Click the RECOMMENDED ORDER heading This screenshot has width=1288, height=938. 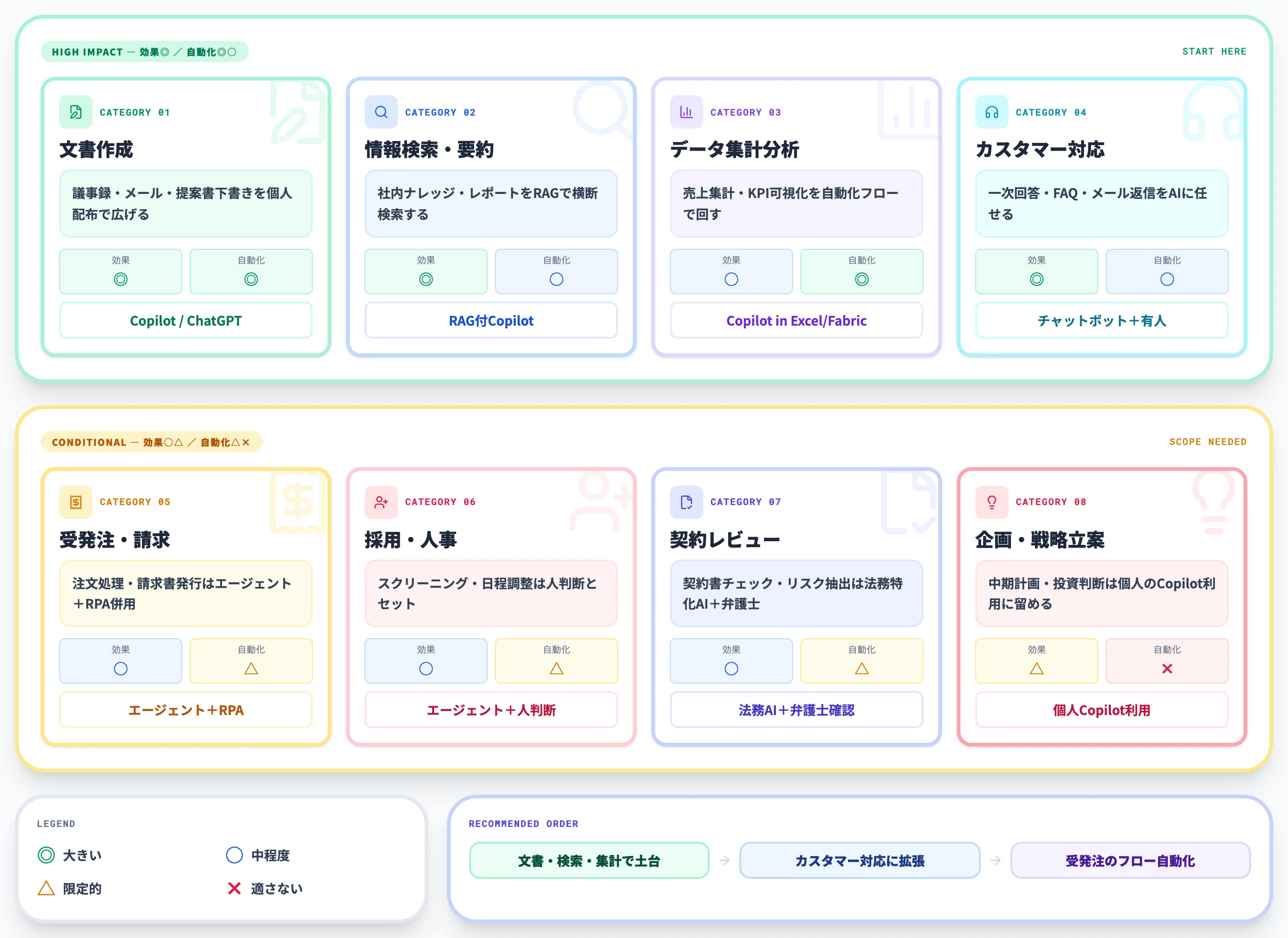click(523, 824)
